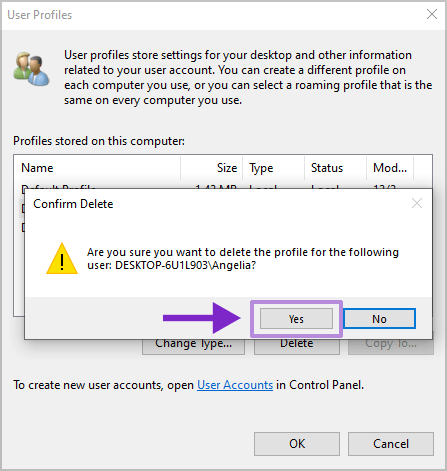Sort profiles by Status column header
This screenshot has width=447, height=471.
coord(335,168)
